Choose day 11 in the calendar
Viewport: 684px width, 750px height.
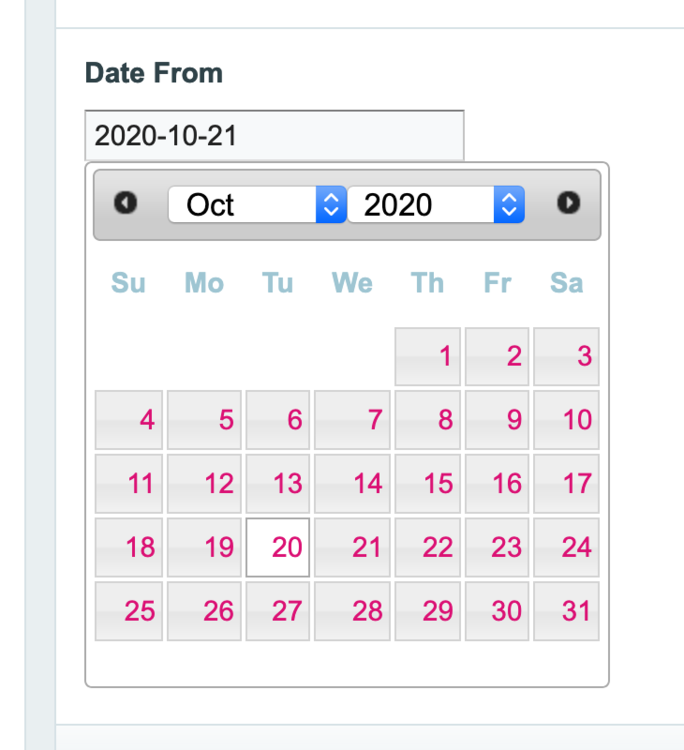tap(129, 484)
